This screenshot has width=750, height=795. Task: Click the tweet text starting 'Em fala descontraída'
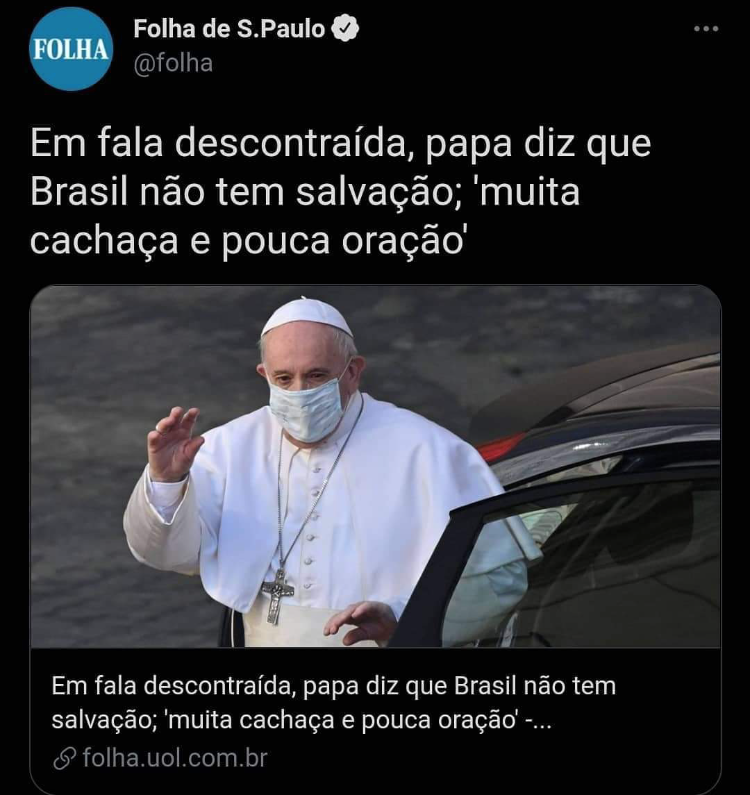(340, 192)
